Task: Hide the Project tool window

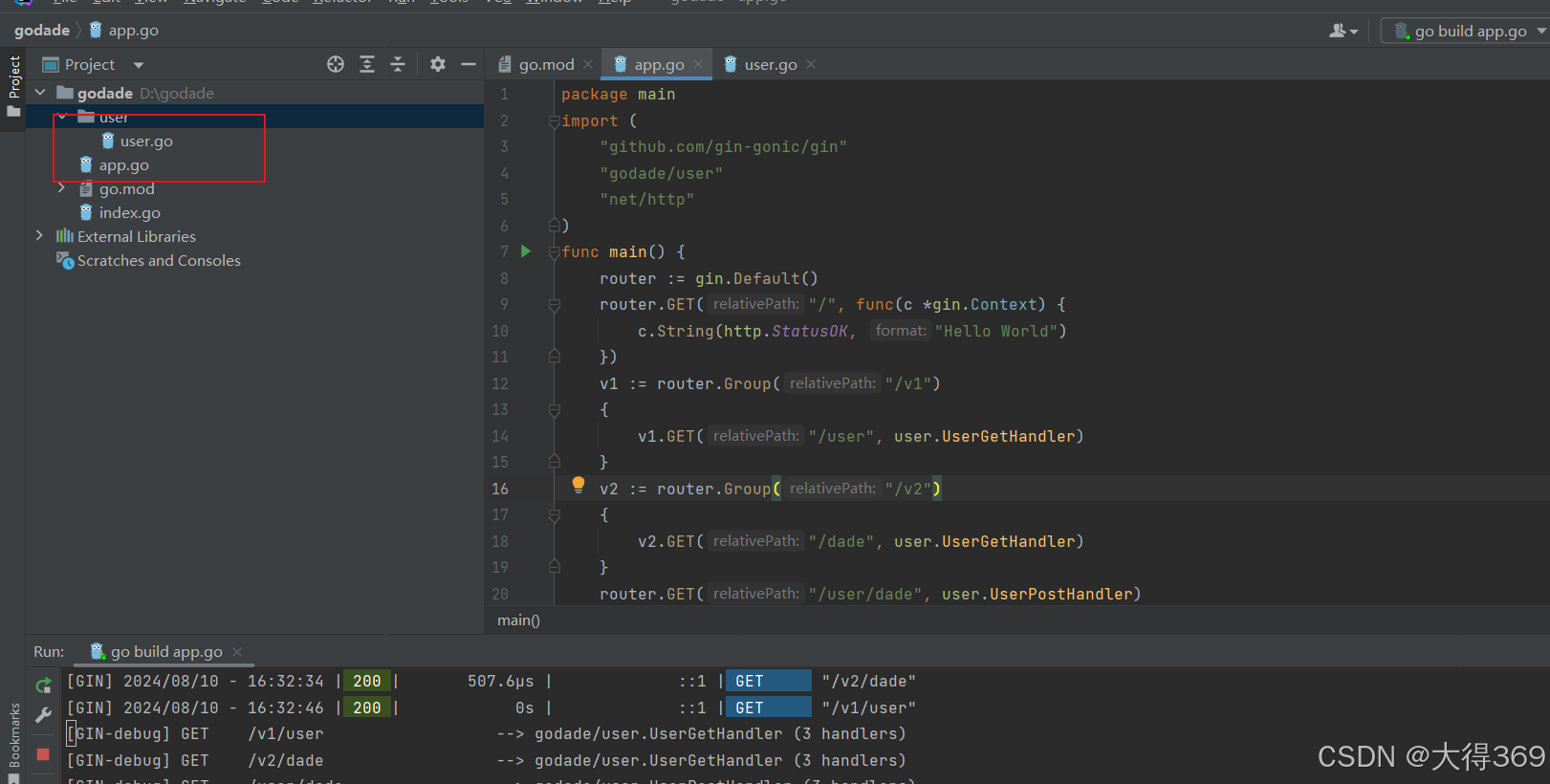Action: (469, 64)
